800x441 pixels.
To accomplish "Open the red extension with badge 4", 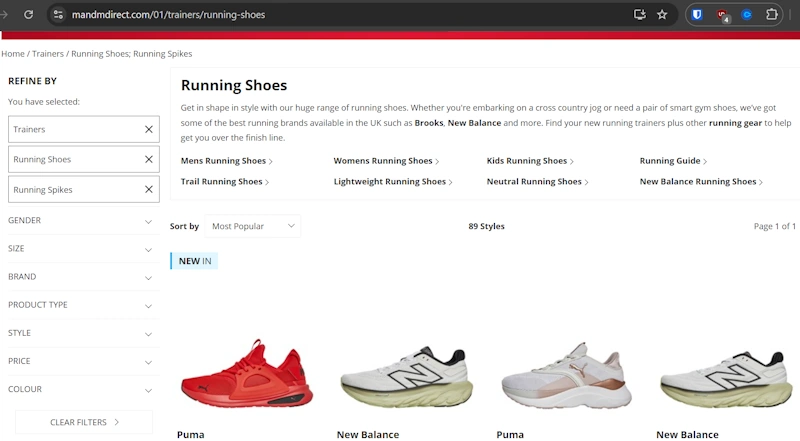I will coord(722,15).
